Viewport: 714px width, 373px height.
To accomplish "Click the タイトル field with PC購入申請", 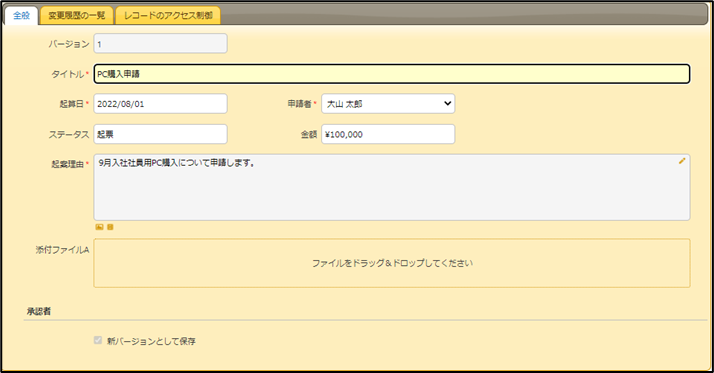I will 392,74.
